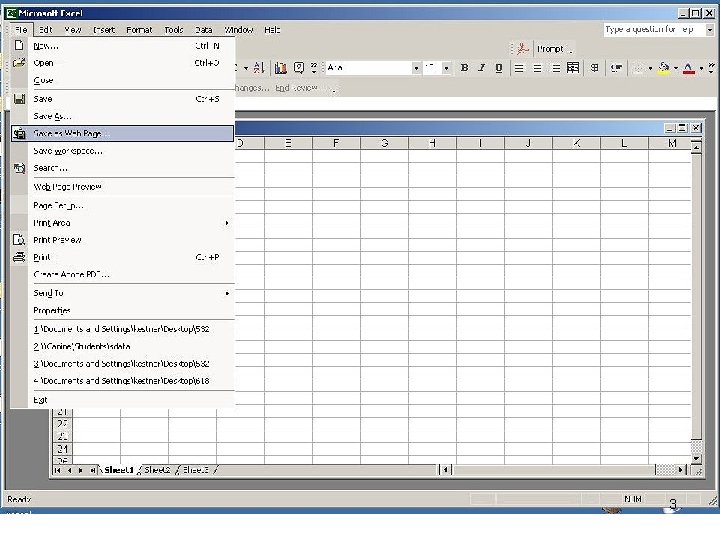
Task: Click End Review toolbar button
Action: [296, 88]
